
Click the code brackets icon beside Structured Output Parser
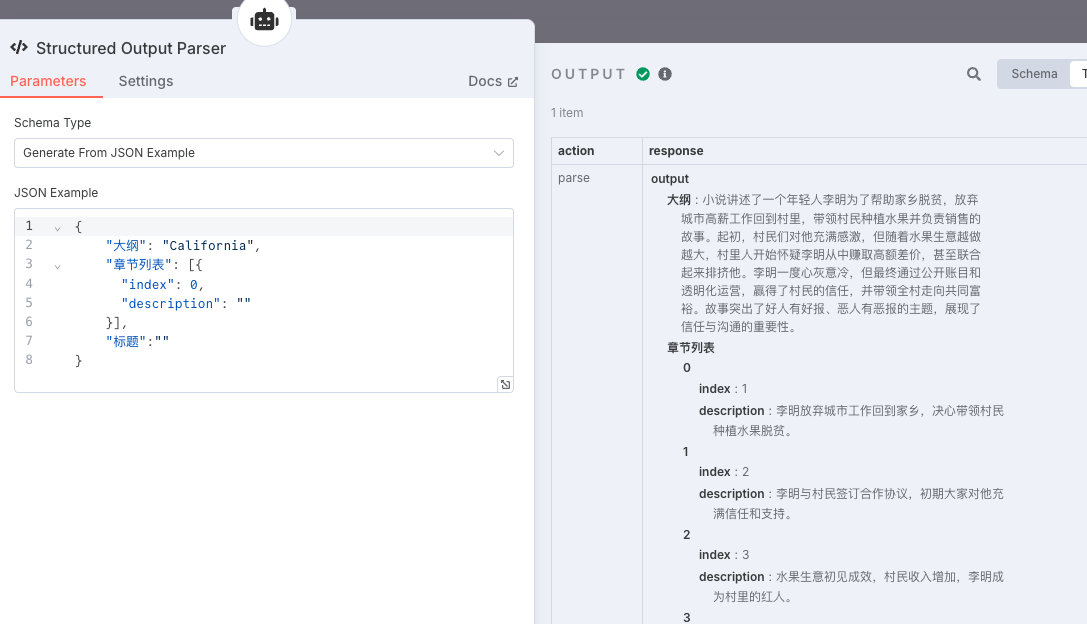(x=19, y=47)
